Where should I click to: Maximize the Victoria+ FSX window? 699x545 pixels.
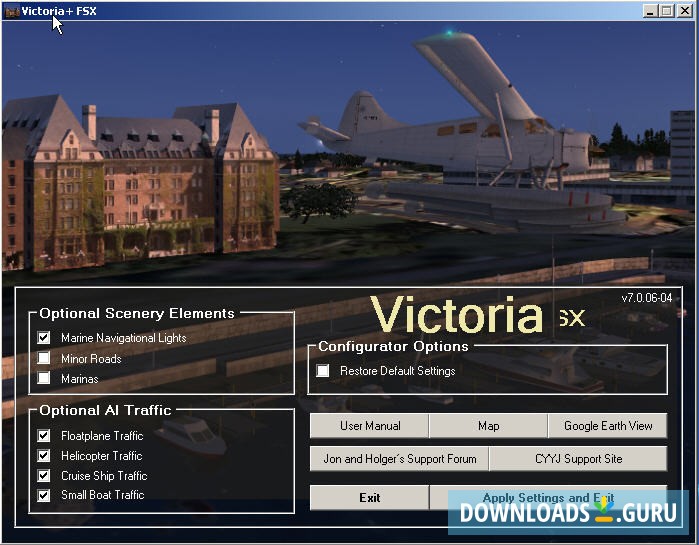667,11
